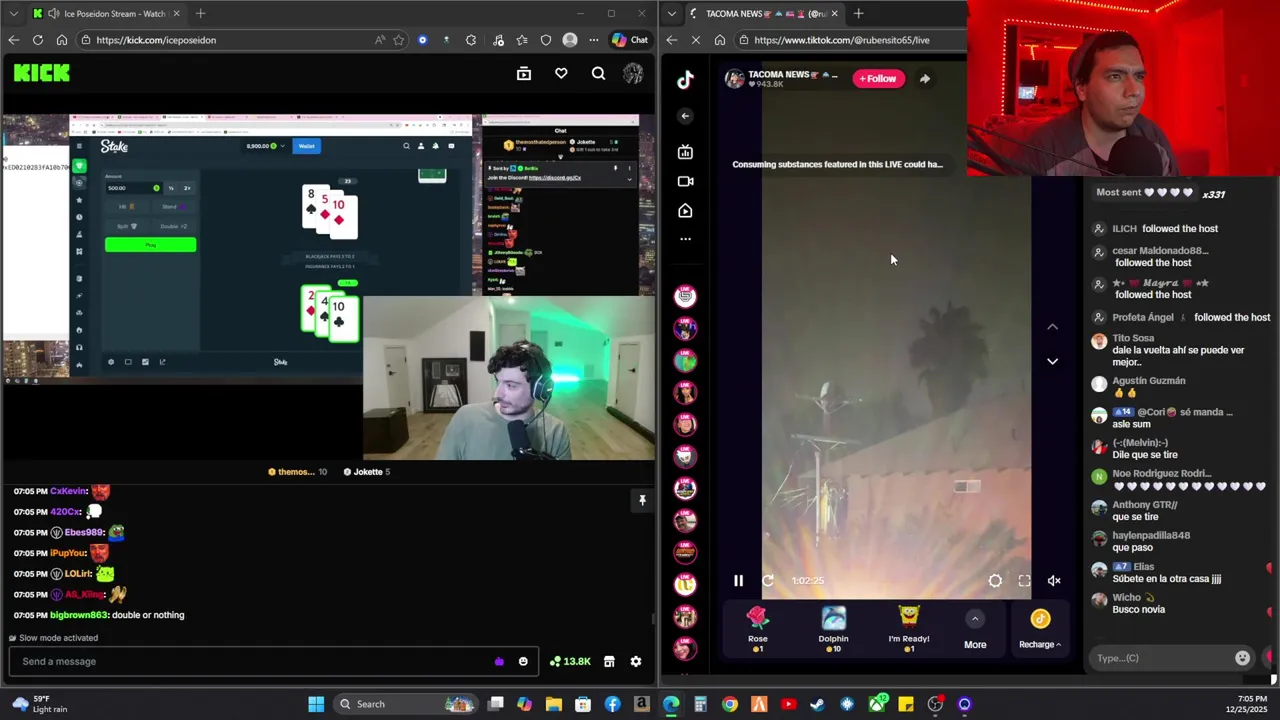Image resolution: width=1280 pixels, height=720 pixels.
Task: Send the I'm Ready! gift
Action: click(x=909, y=630)
